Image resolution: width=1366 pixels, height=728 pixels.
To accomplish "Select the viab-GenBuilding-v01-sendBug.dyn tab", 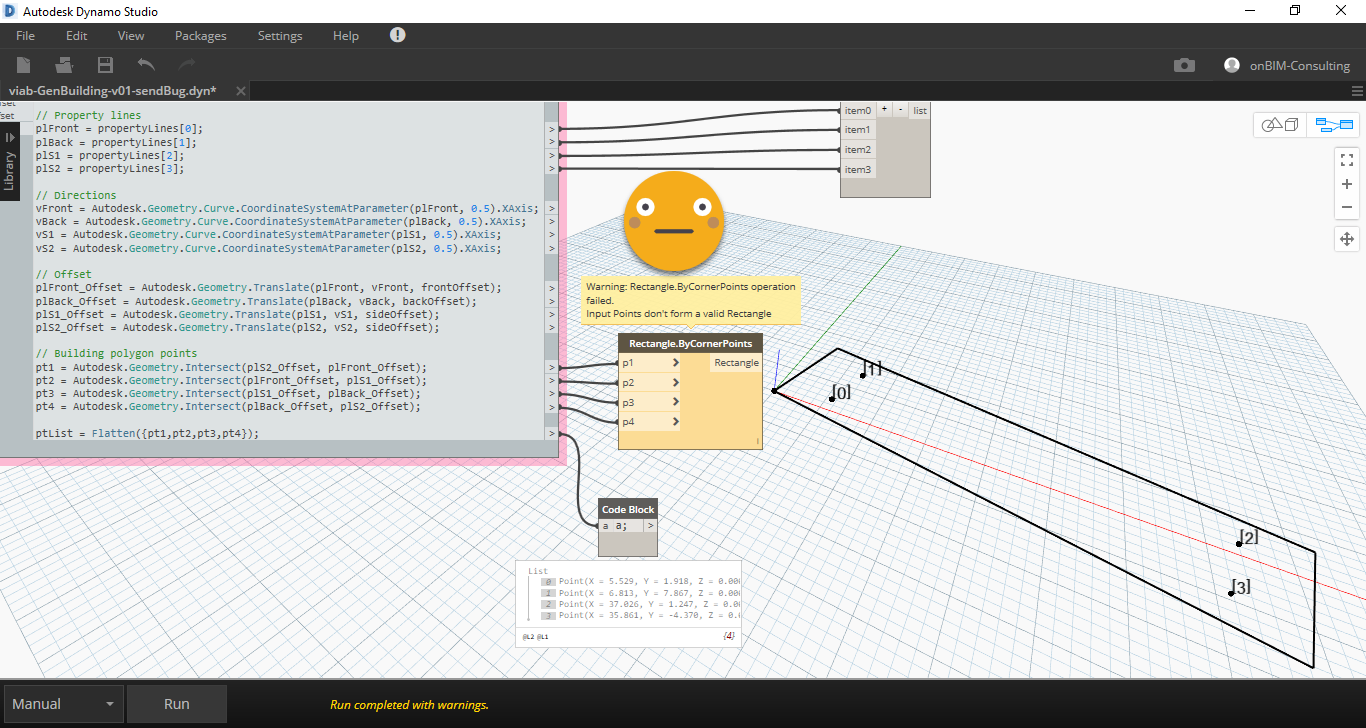I will coord(112,90).
